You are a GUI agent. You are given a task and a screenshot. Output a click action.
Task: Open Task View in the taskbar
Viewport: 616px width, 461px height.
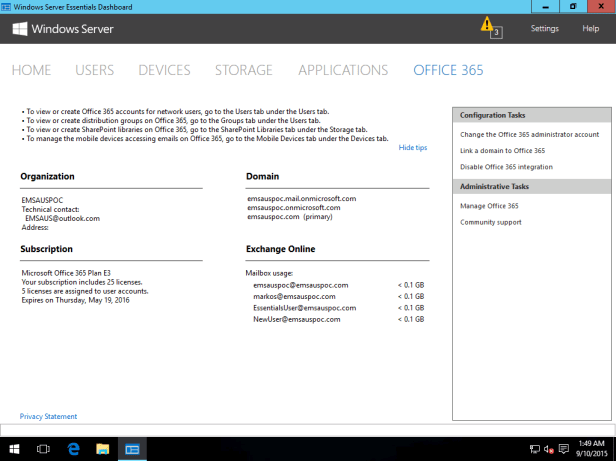[43, 450]
